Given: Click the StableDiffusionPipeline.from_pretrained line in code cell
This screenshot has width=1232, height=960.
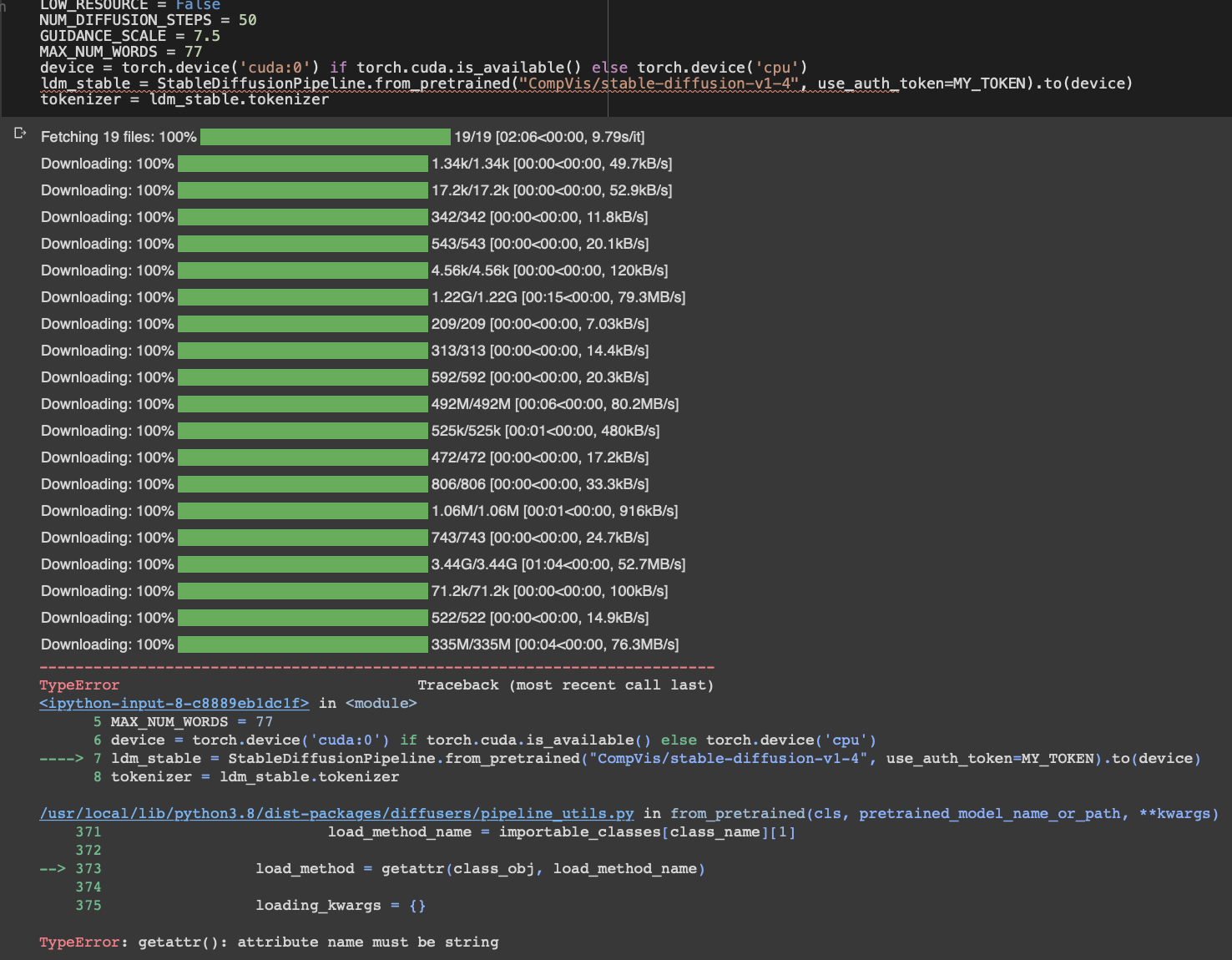Looking at the screenshot, I should pos(586,83).
